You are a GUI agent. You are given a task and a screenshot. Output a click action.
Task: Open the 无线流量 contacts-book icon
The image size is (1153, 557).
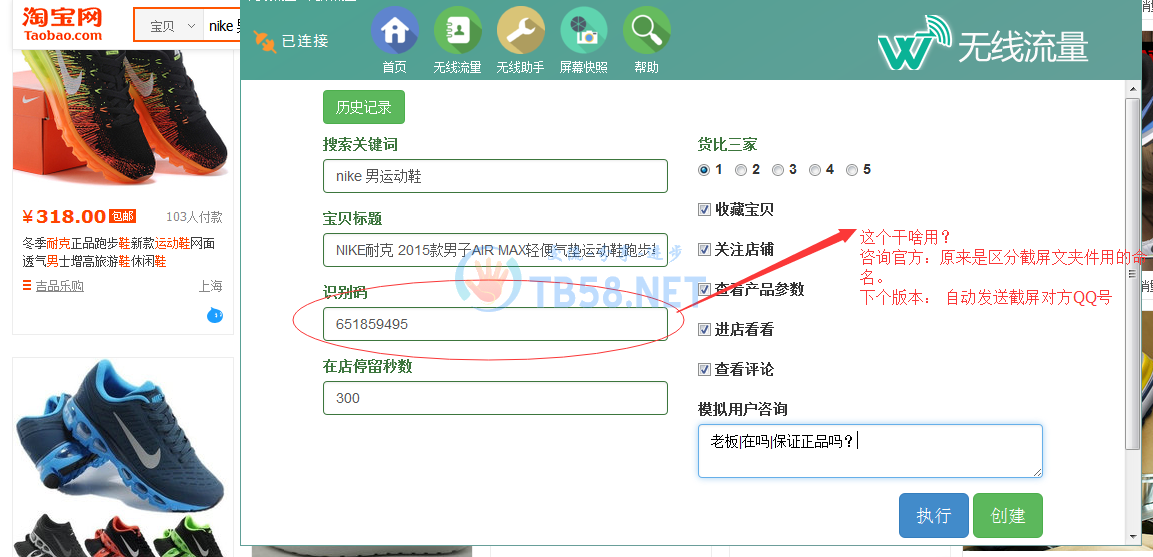[x=457, y=30]
